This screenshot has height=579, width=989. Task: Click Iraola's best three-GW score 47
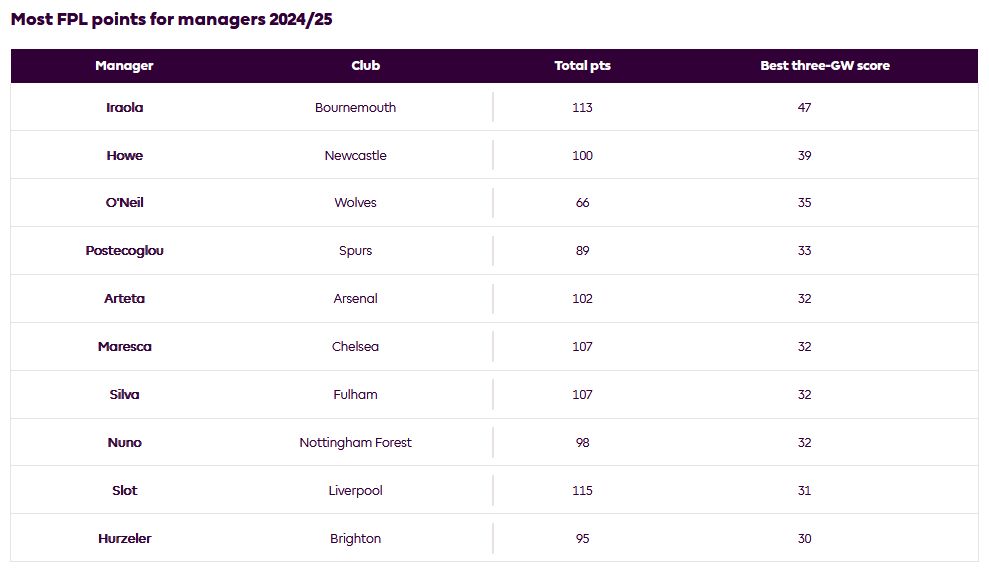(x=804, y=107)
